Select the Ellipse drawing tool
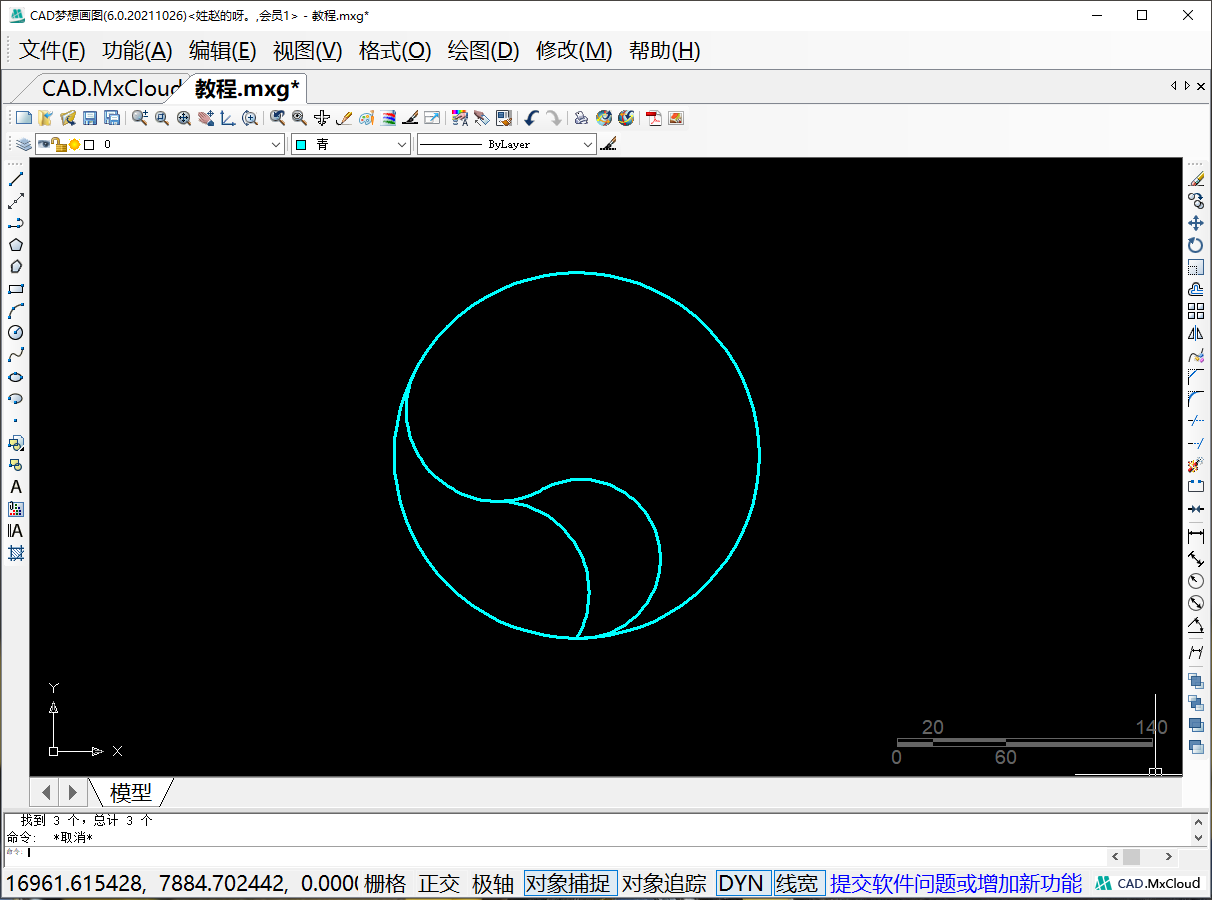The height and width of the screenshot is (900, 1212). click(16, 377)
